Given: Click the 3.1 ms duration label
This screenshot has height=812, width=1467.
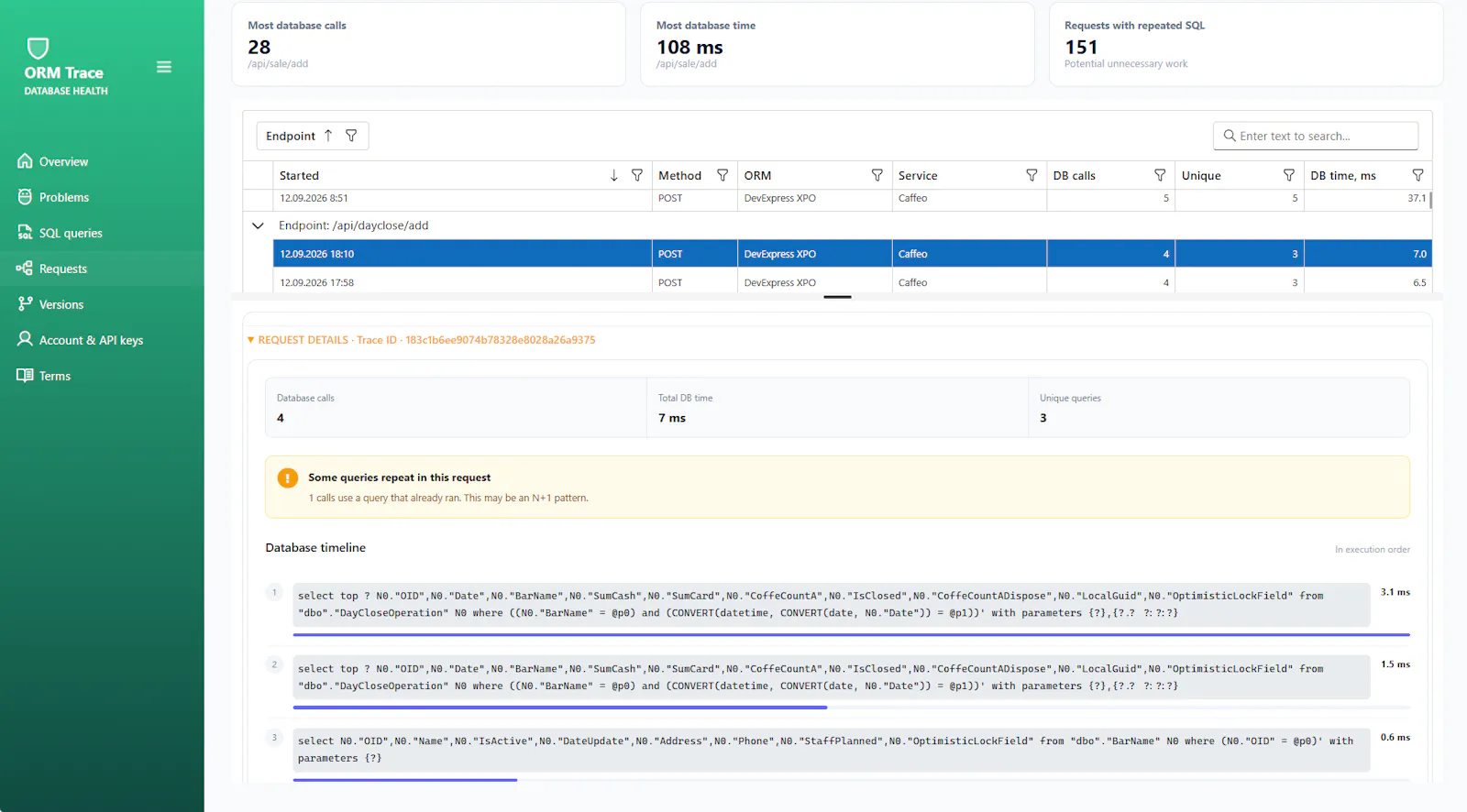Looking at the screenshot, I should [x=1395, y=592].
